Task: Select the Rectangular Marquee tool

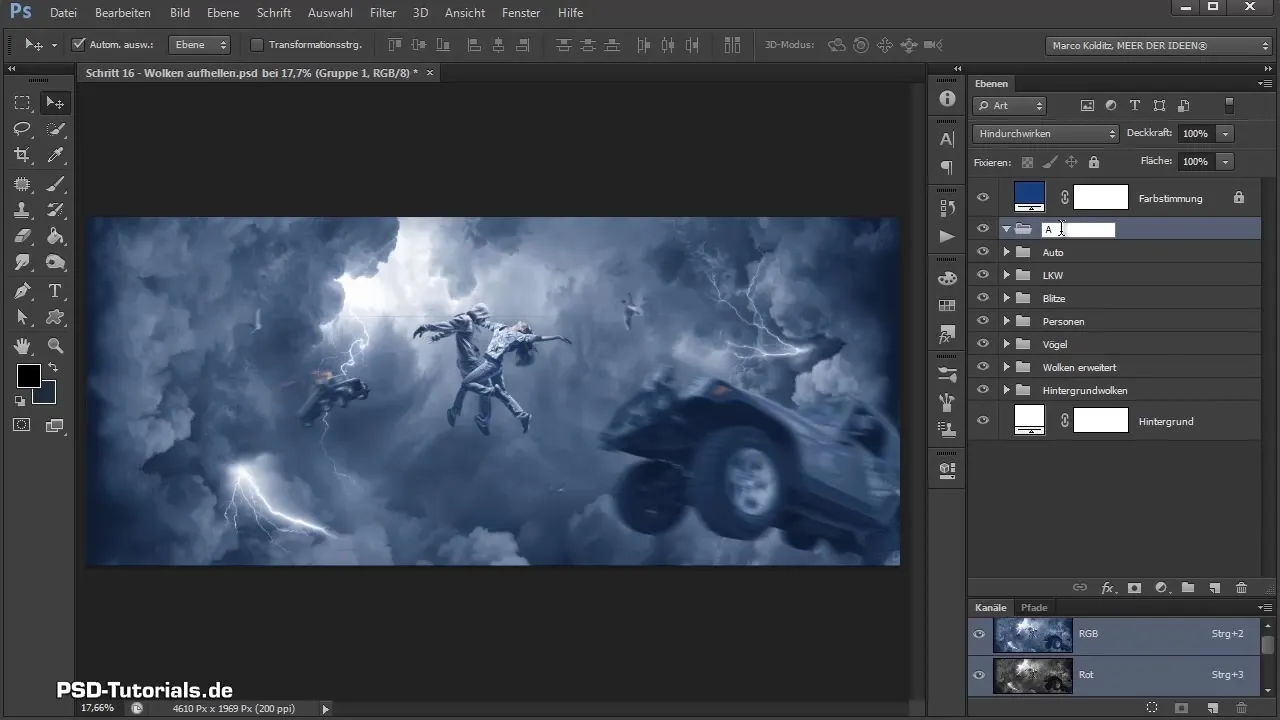Action: (x=22, y=102)
